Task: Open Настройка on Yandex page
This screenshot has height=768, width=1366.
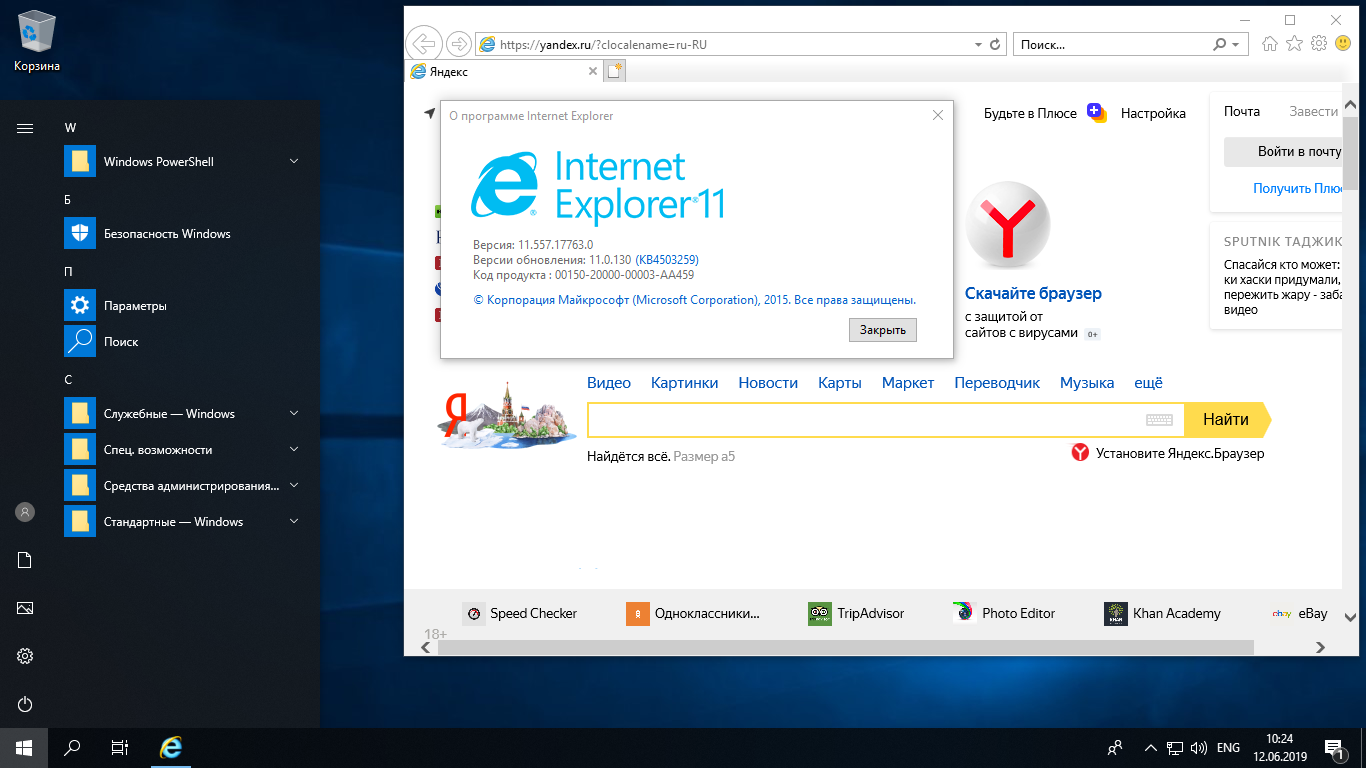Action: pyautogui.click(x=1153, y=113)
